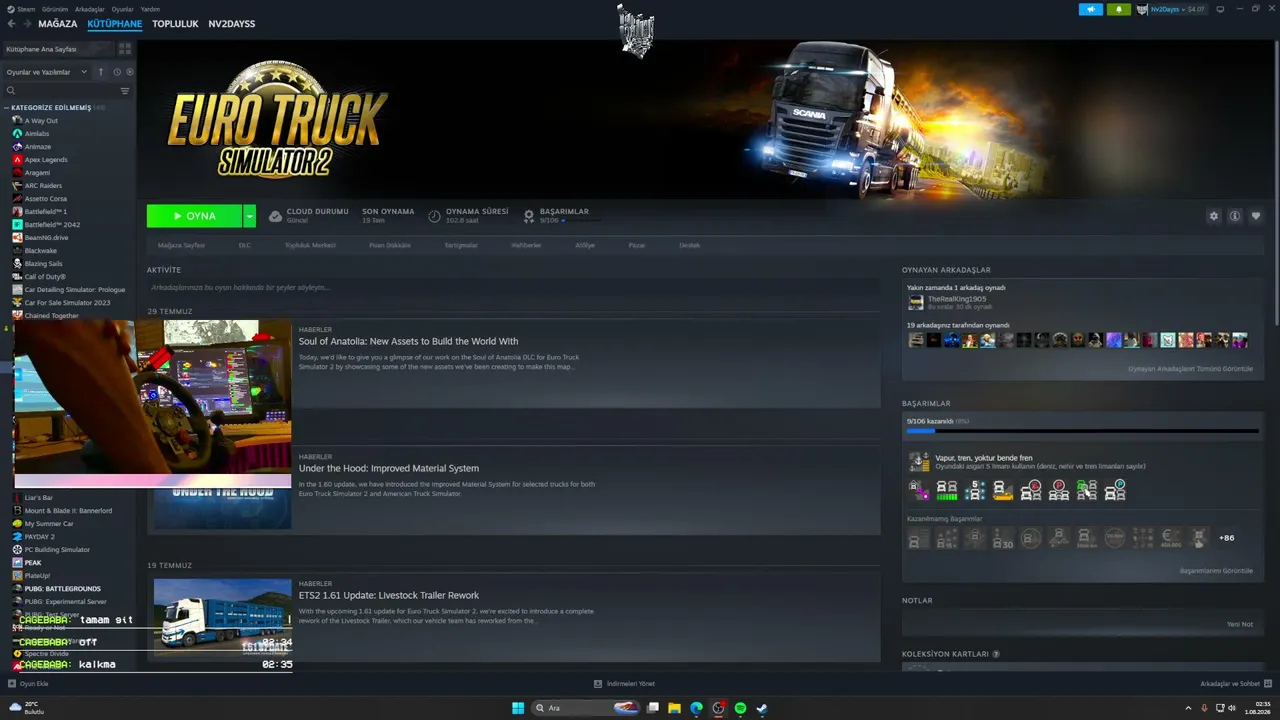Open the DLC game link

click(245, 245)
